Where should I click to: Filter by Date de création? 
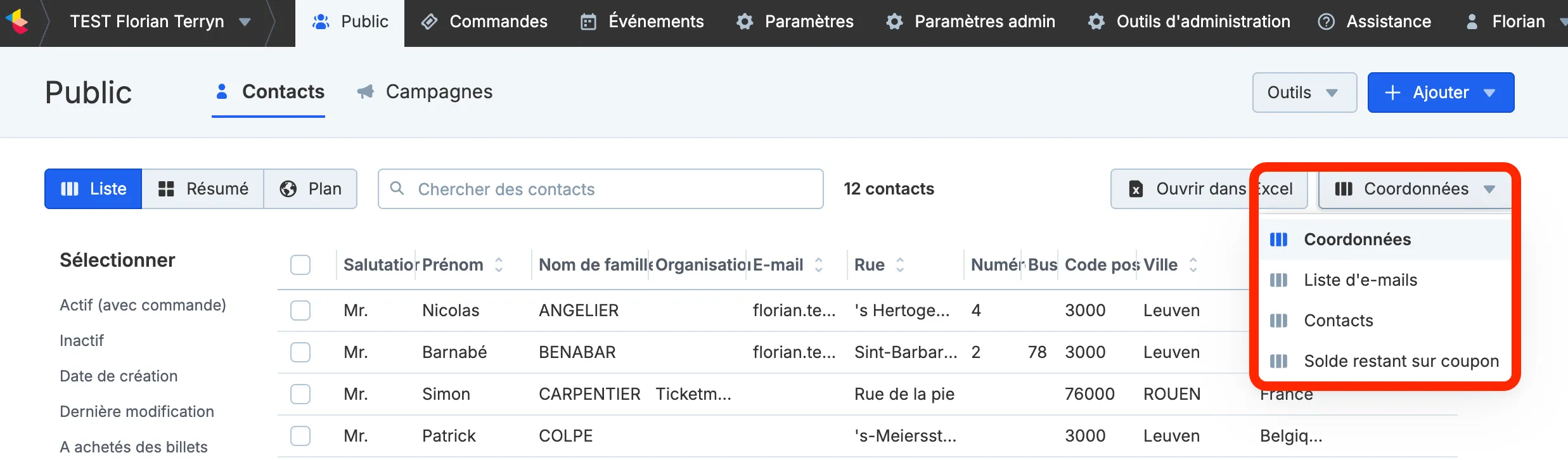(x=119, y=376)
